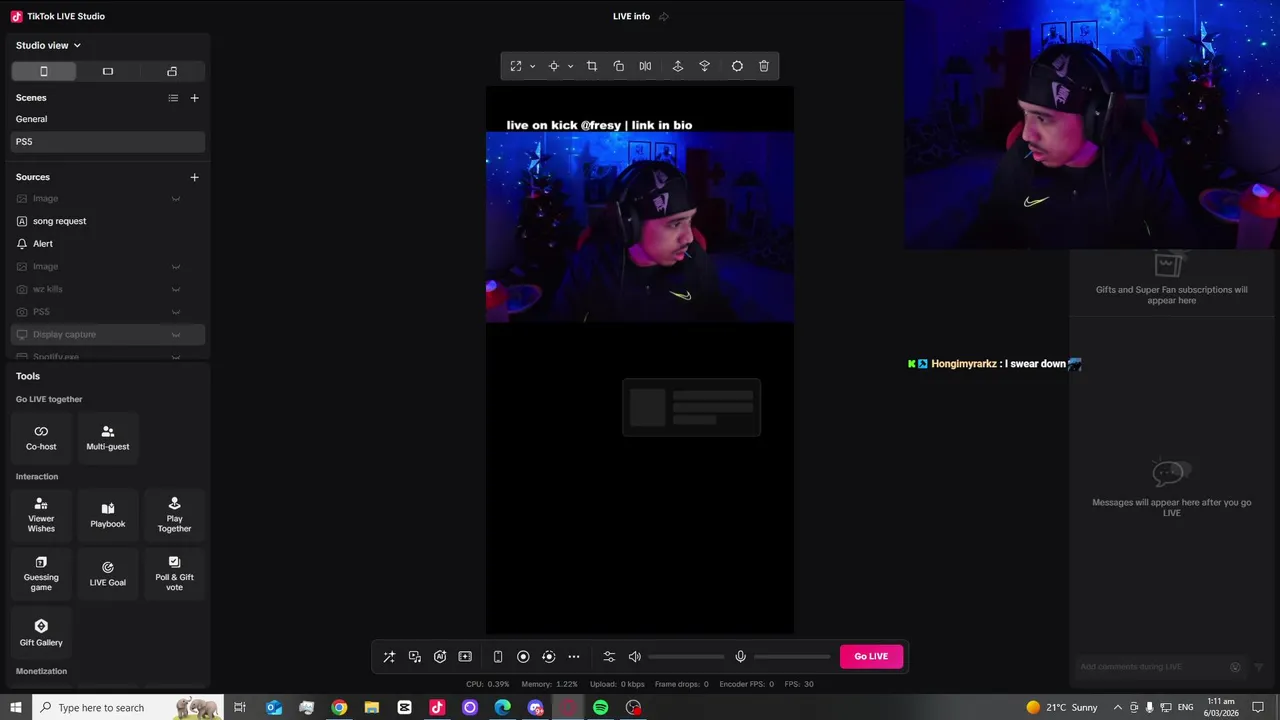Click the comment input field
This screenshot has height=720, width=1280.
(1150, 667)
